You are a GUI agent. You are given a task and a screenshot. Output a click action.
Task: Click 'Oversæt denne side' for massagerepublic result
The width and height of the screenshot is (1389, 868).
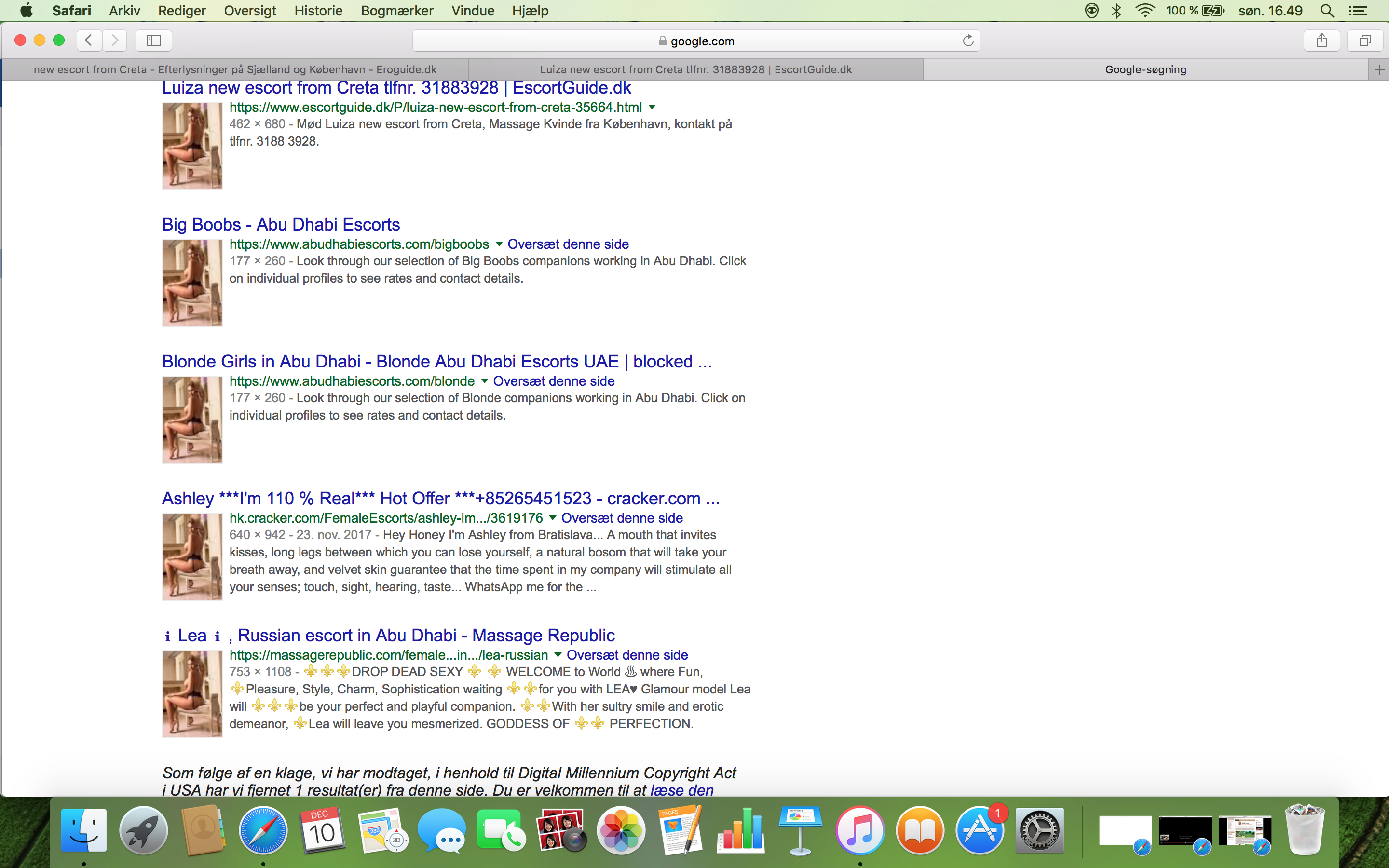[627, 655]
